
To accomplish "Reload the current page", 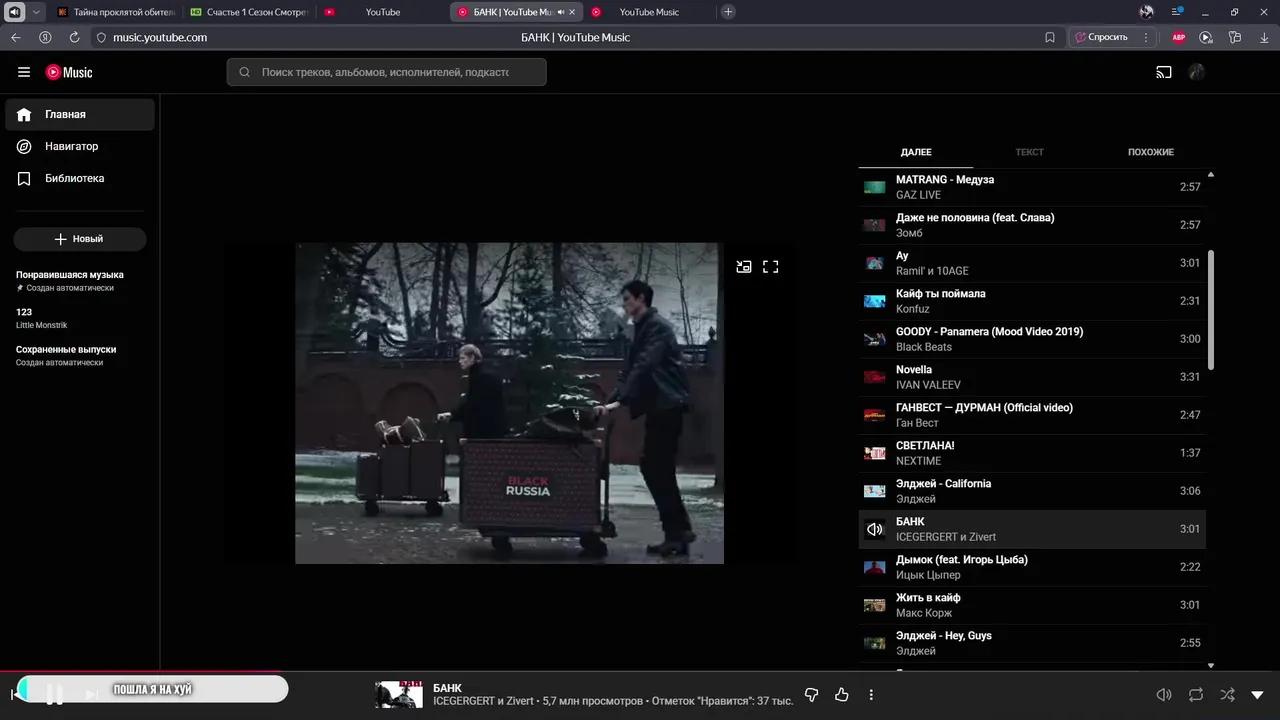I will point(74,37).
